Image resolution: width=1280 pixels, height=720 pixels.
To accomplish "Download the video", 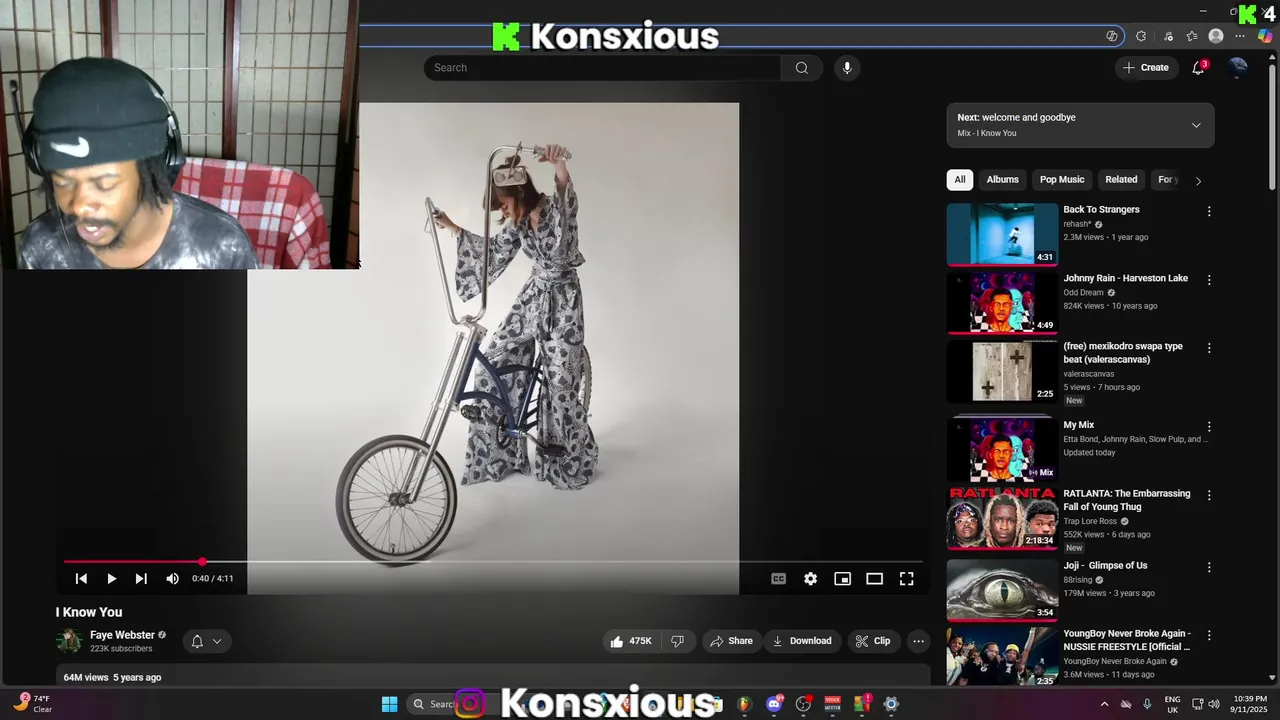I will (x=803, y=641).
